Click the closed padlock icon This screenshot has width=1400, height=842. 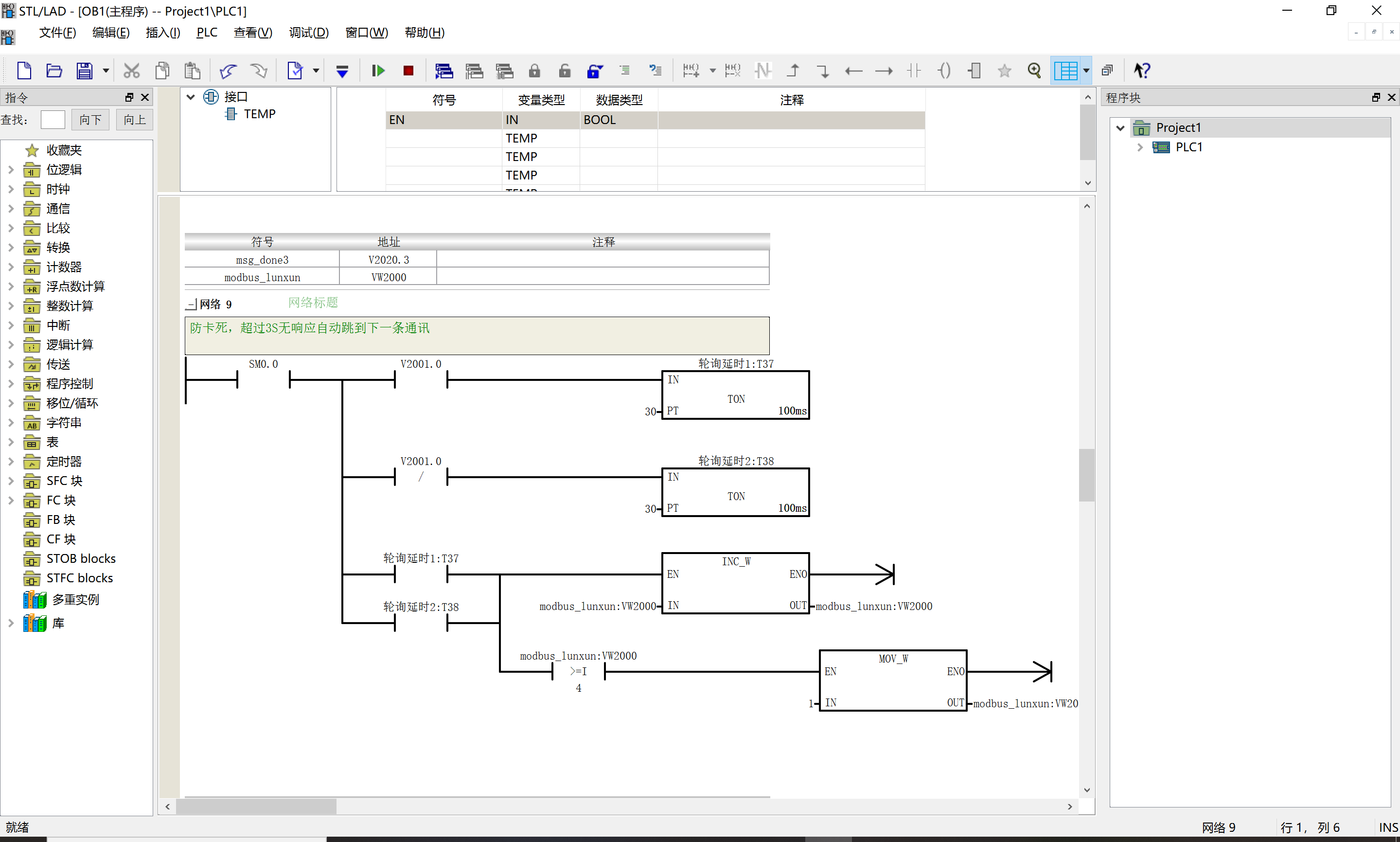[x=534, y=71]
